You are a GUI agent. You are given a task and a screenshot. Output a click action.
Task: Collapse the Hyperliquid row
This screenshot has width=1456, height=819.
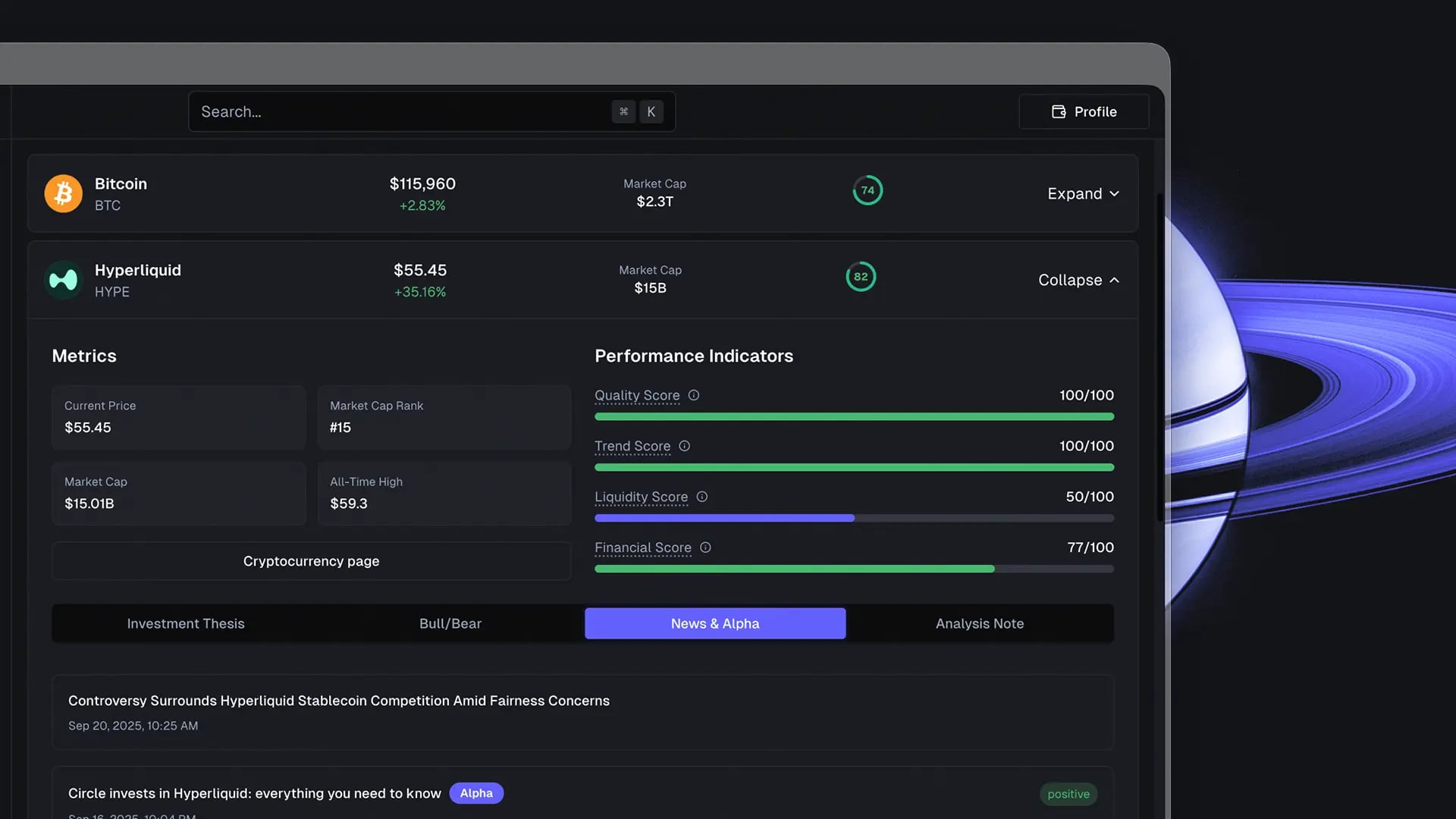coord(1078,280)
